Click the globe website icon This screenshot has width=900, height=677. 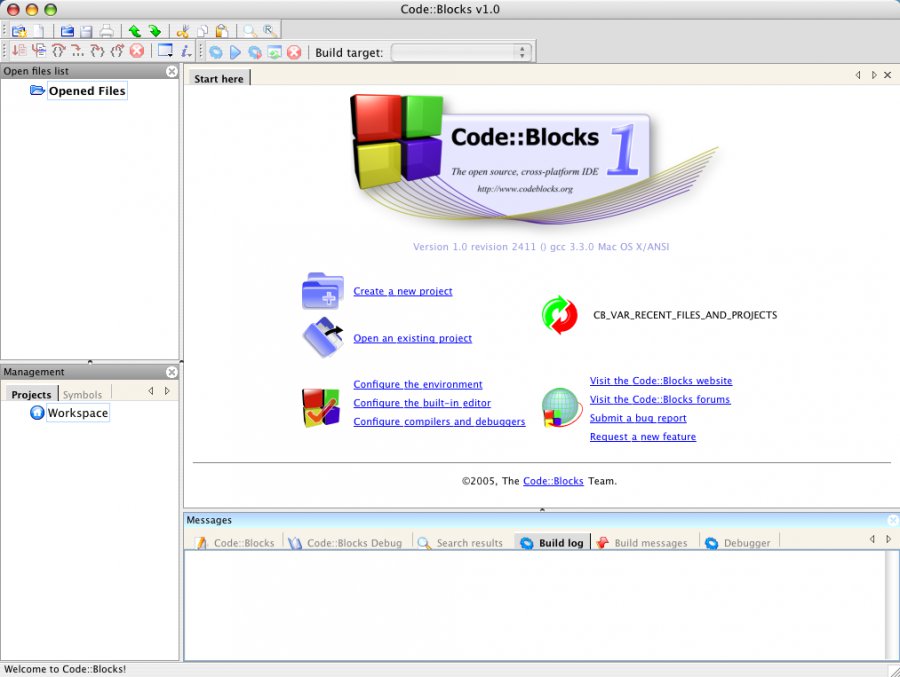[562, 408]
